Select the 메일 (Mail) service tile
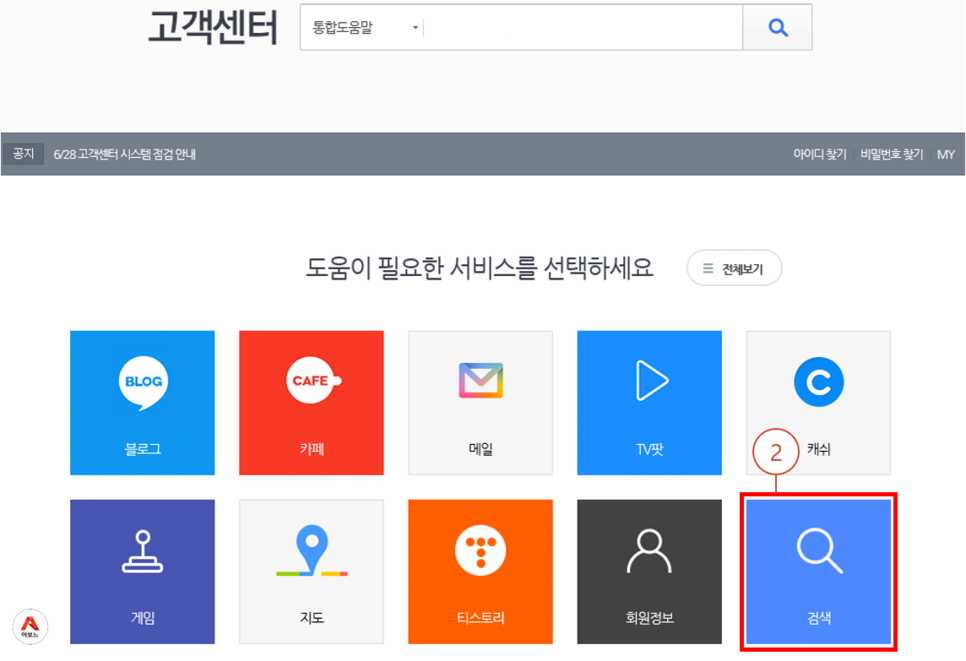Viewport: 966px width, 661px height. click(481, 403)
